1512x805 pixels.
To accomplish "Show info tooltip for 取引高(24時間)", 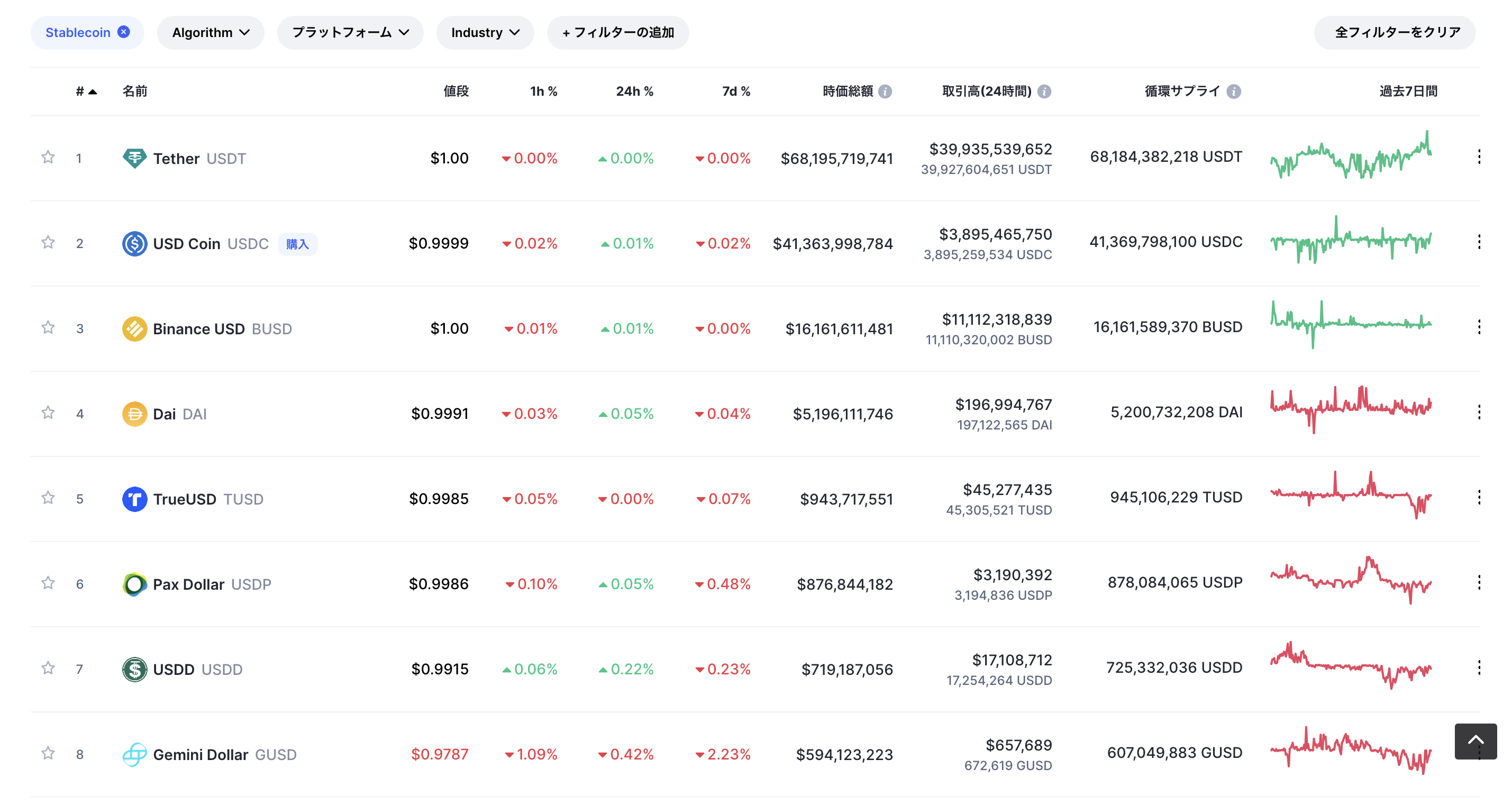I will 1044,92.
